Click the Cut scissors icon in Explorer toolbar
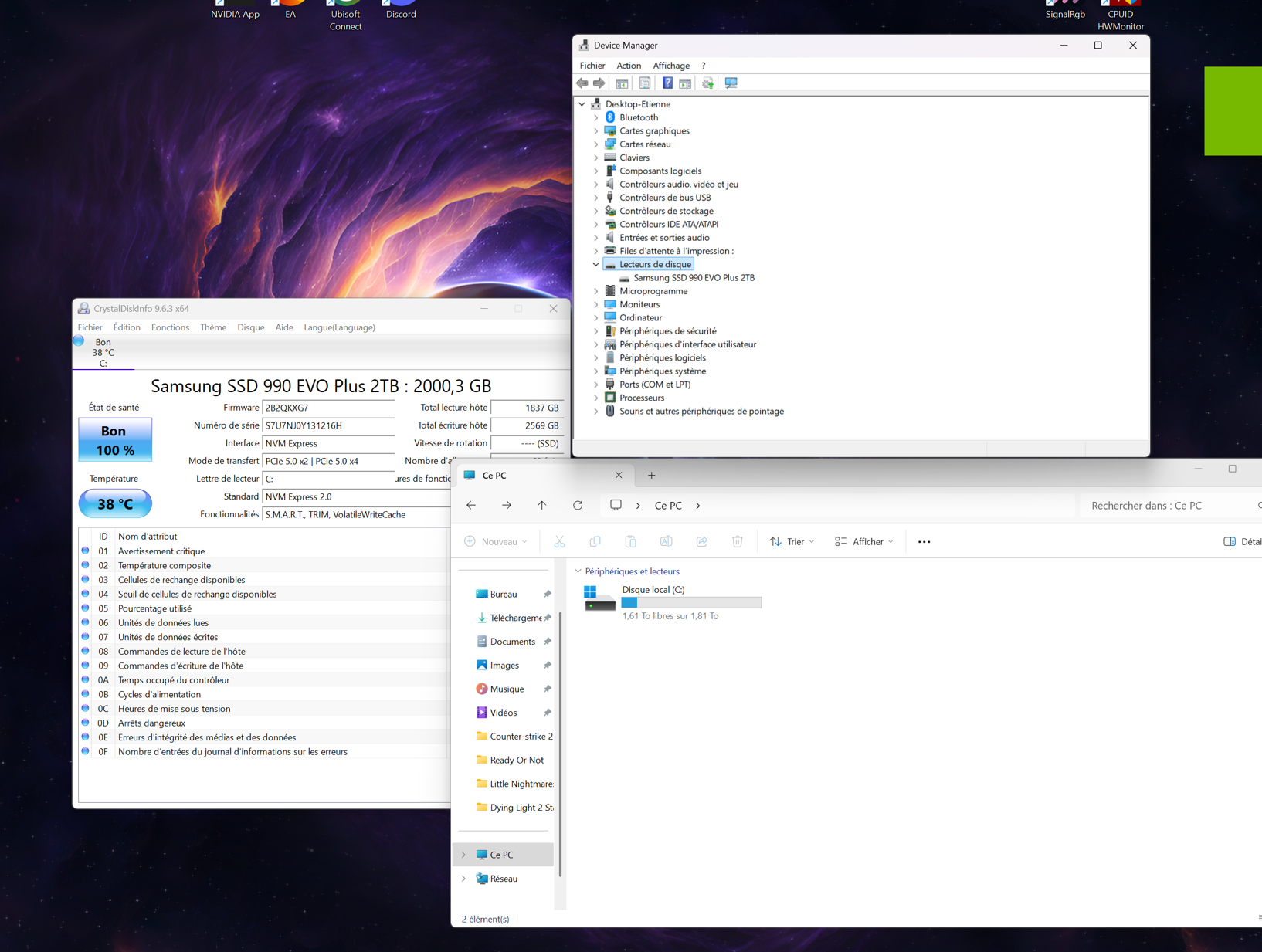Image resolution: width=1262 pixels, height=952 pixels. (559, 542)
